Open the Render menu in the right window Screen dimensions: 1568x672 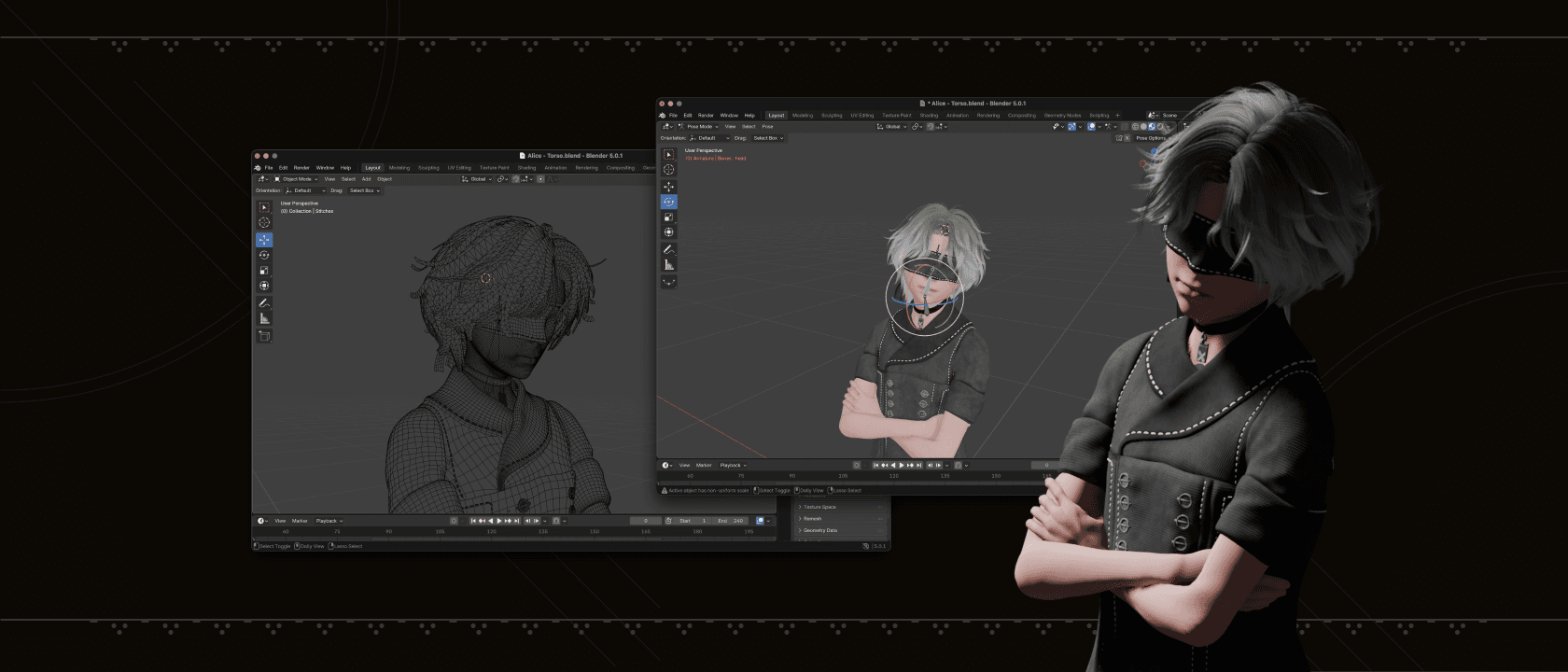point(706,116)
